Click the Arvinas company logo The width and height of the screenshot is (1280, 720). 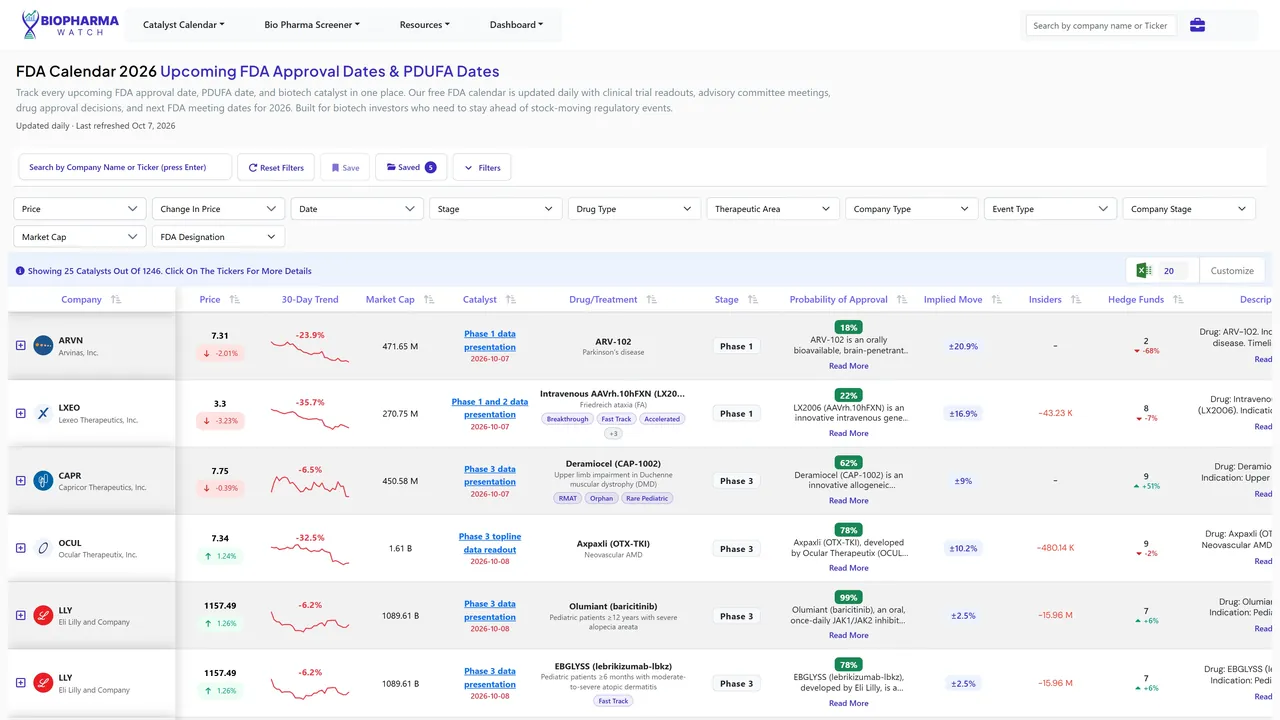click(x=43, y=346)
